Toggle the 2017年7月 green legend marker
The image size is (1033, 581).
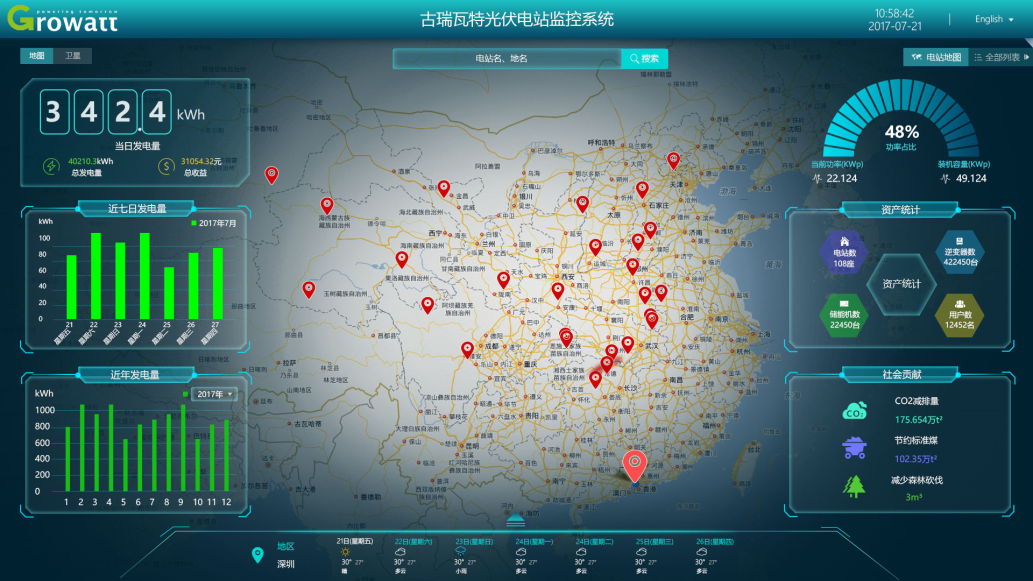click(x=194, y=223)
